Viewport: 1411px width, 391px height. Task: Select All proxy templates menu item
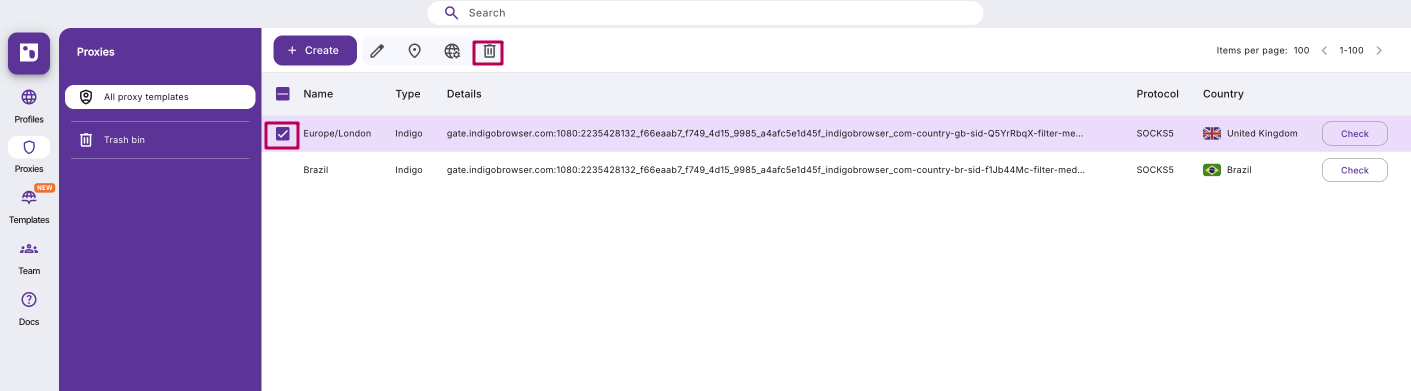[x=160, y=97]
